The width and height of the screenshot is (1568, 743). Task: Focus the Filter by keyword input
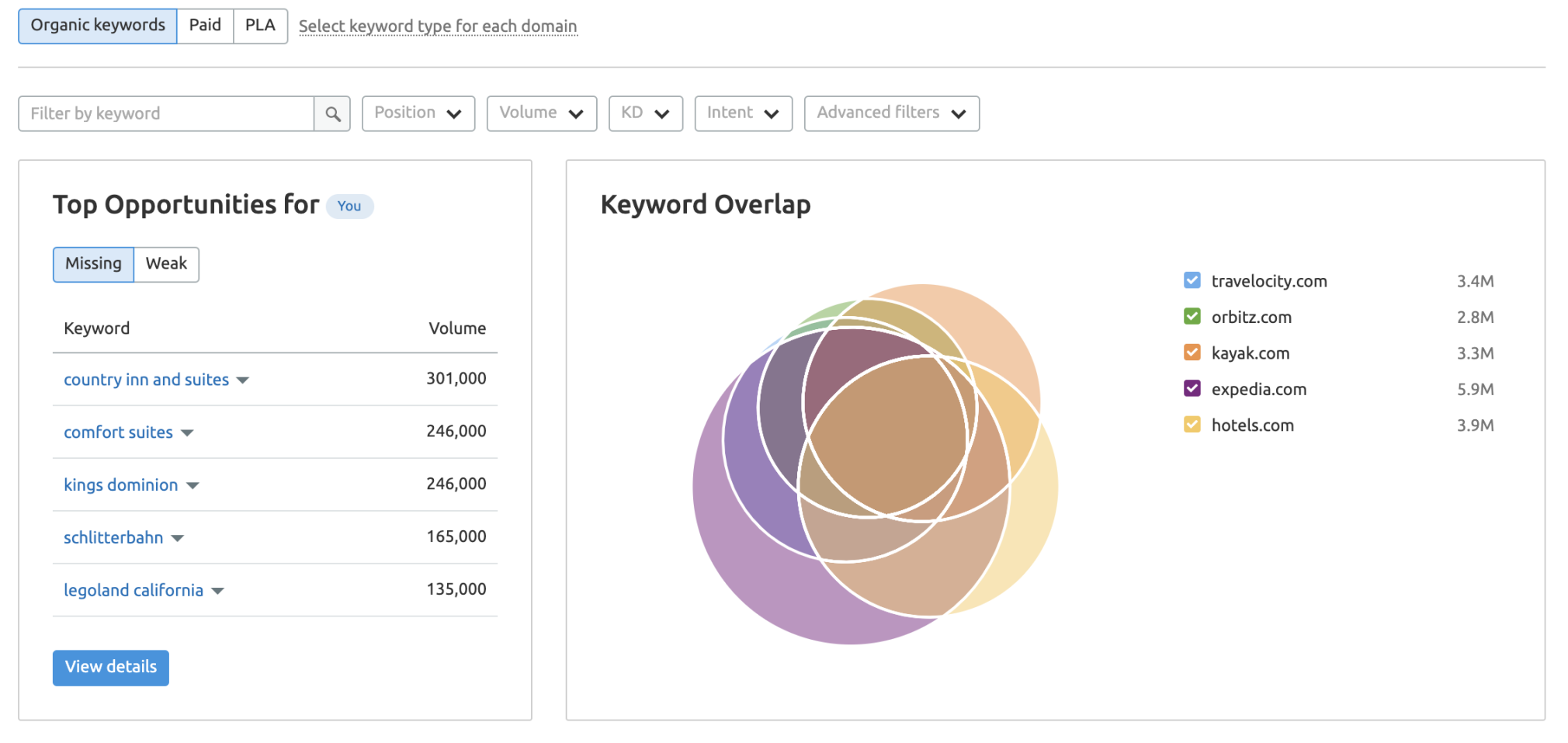166,114
